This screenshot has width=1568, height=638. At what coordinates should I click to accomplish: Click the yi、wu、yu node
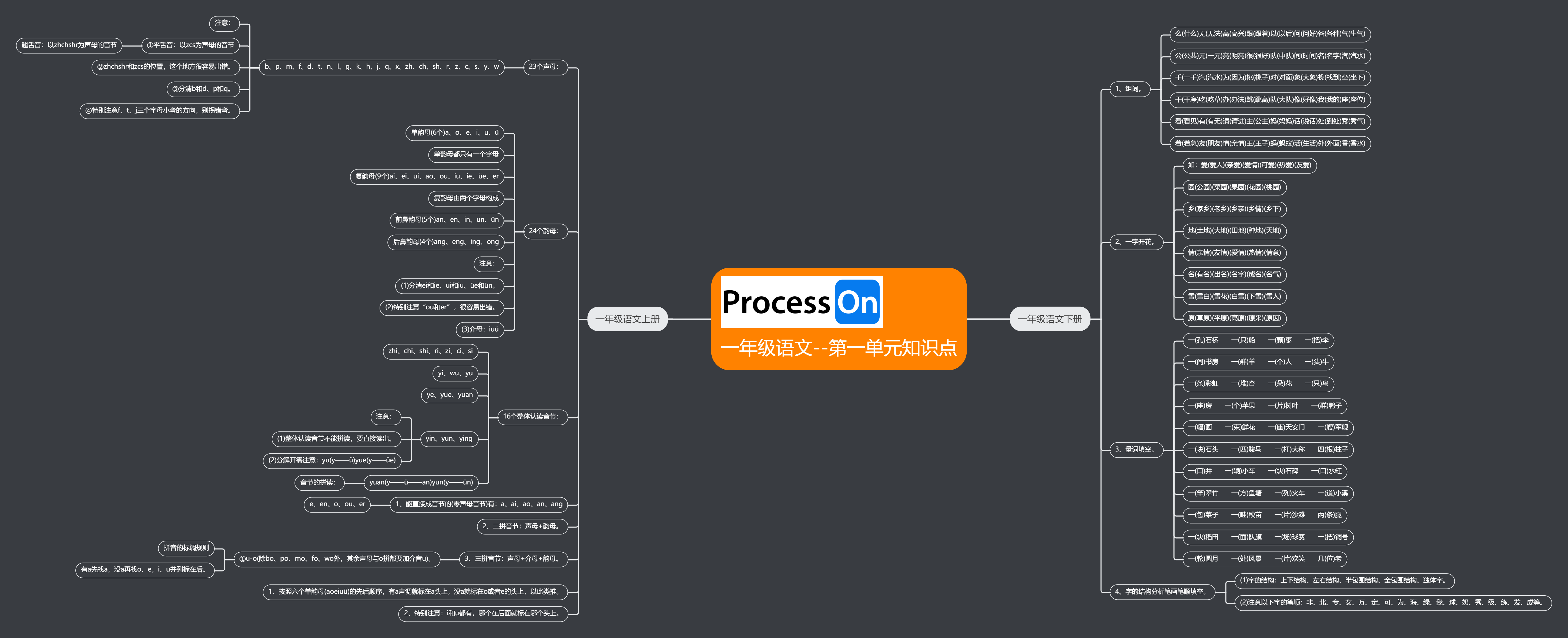pyautogui.click(x=455, y=374)
